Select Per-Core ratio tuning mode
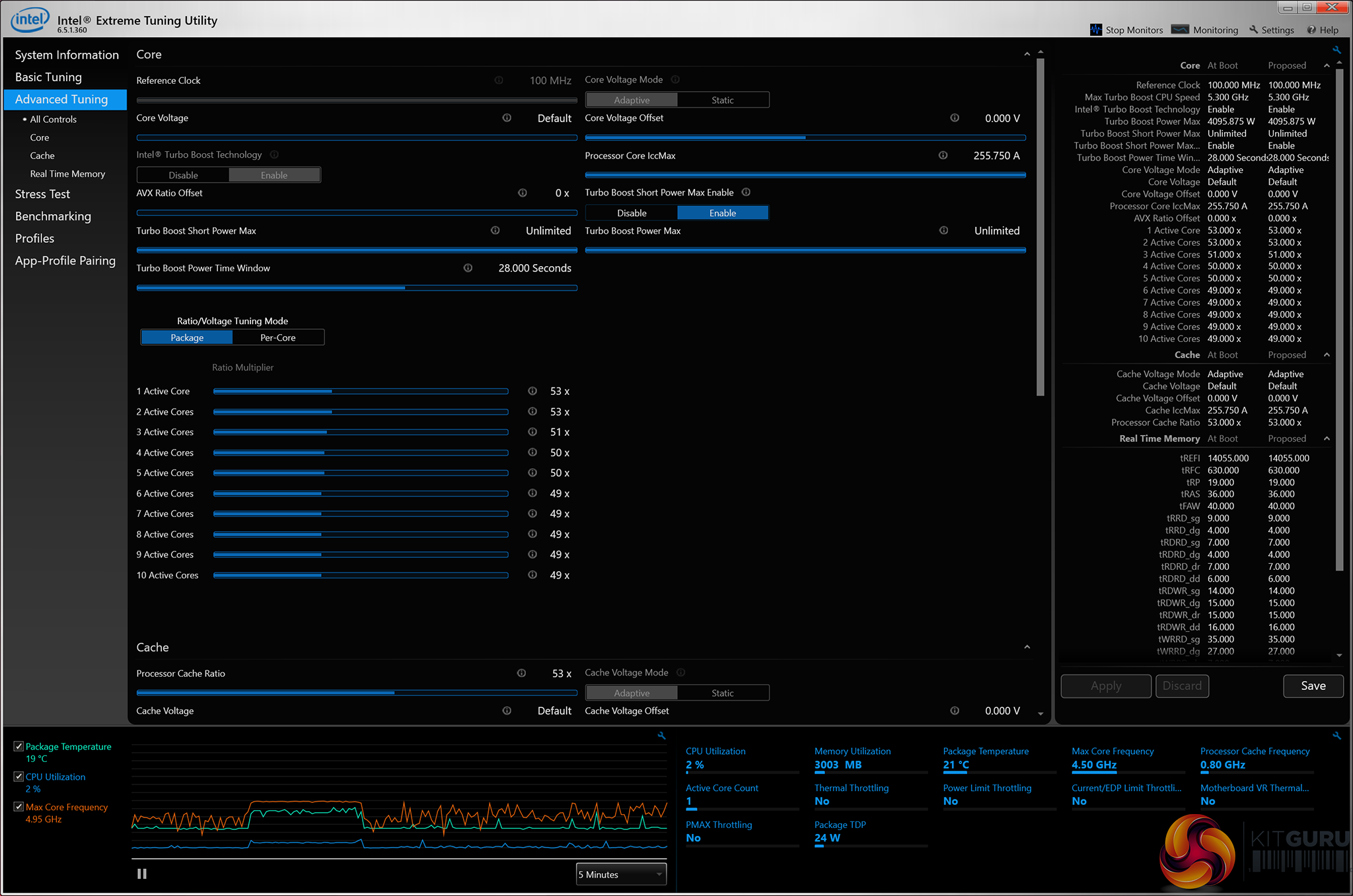Screen dimensions: 1353x896 tap(277, 337)
